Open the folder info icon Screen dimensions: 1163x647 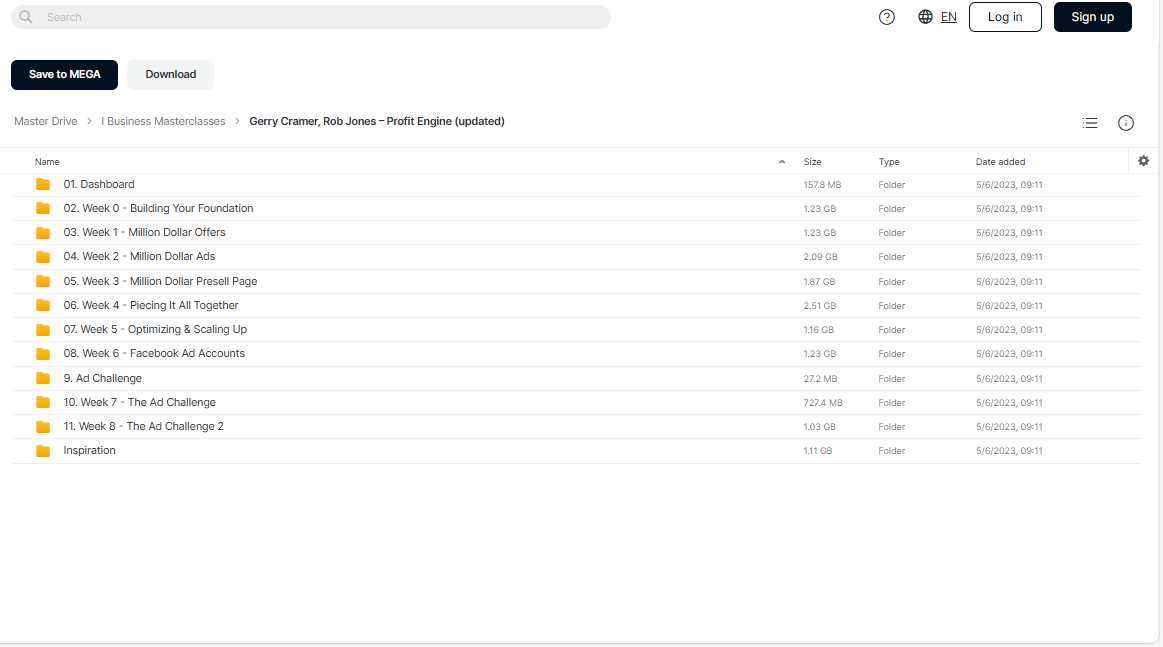click(1125, 123)
